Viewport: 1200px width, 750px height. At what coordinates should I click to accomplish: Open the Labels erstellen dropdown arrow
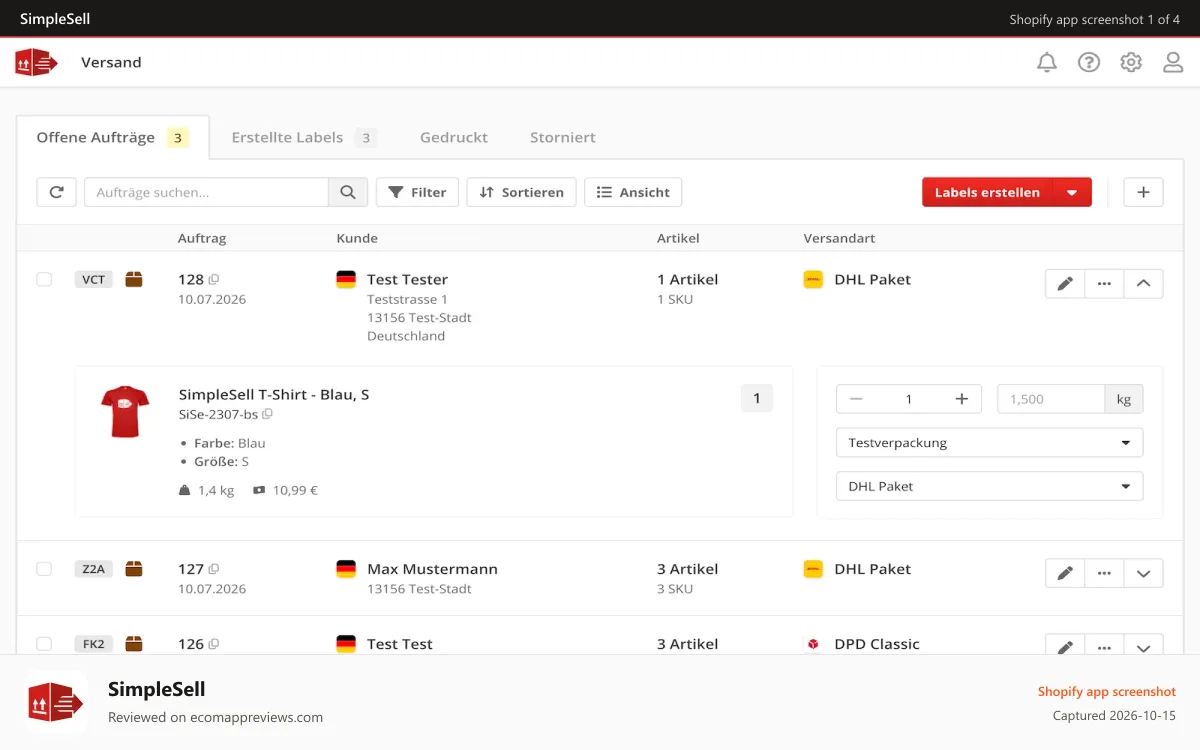click(x=1072, y=192)
